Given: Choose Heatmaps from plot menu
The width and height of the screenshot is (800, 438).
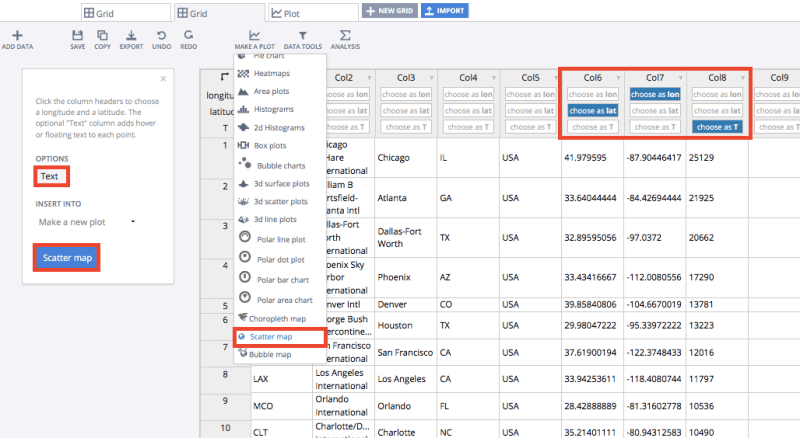Looking at the screenshot, I should point(271,74).
